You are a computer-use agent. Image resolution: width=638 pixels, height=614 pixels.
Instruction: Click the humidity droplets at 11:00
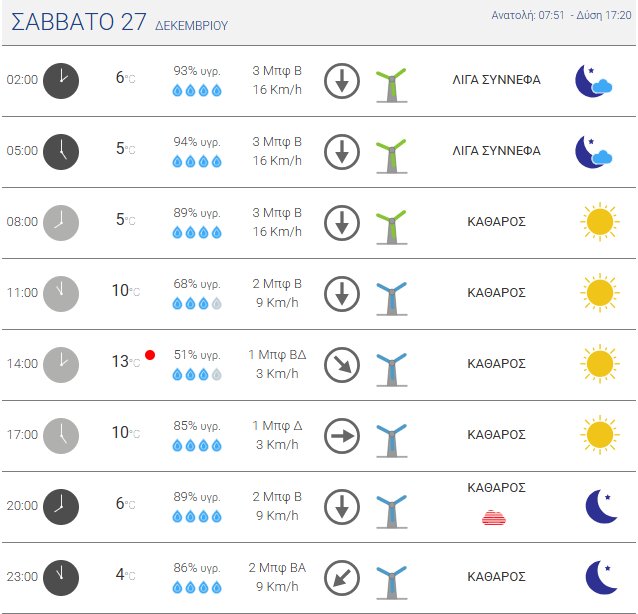(197, 303)
